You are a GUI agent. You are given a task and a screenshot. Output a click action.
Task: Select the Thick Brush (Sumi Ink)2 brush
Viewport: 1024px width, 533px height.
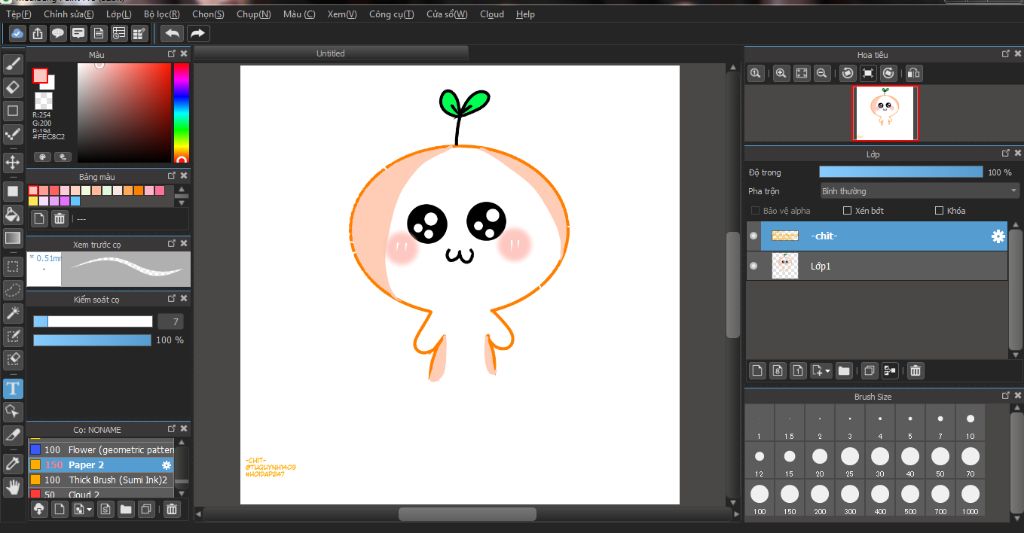[102, 479]
